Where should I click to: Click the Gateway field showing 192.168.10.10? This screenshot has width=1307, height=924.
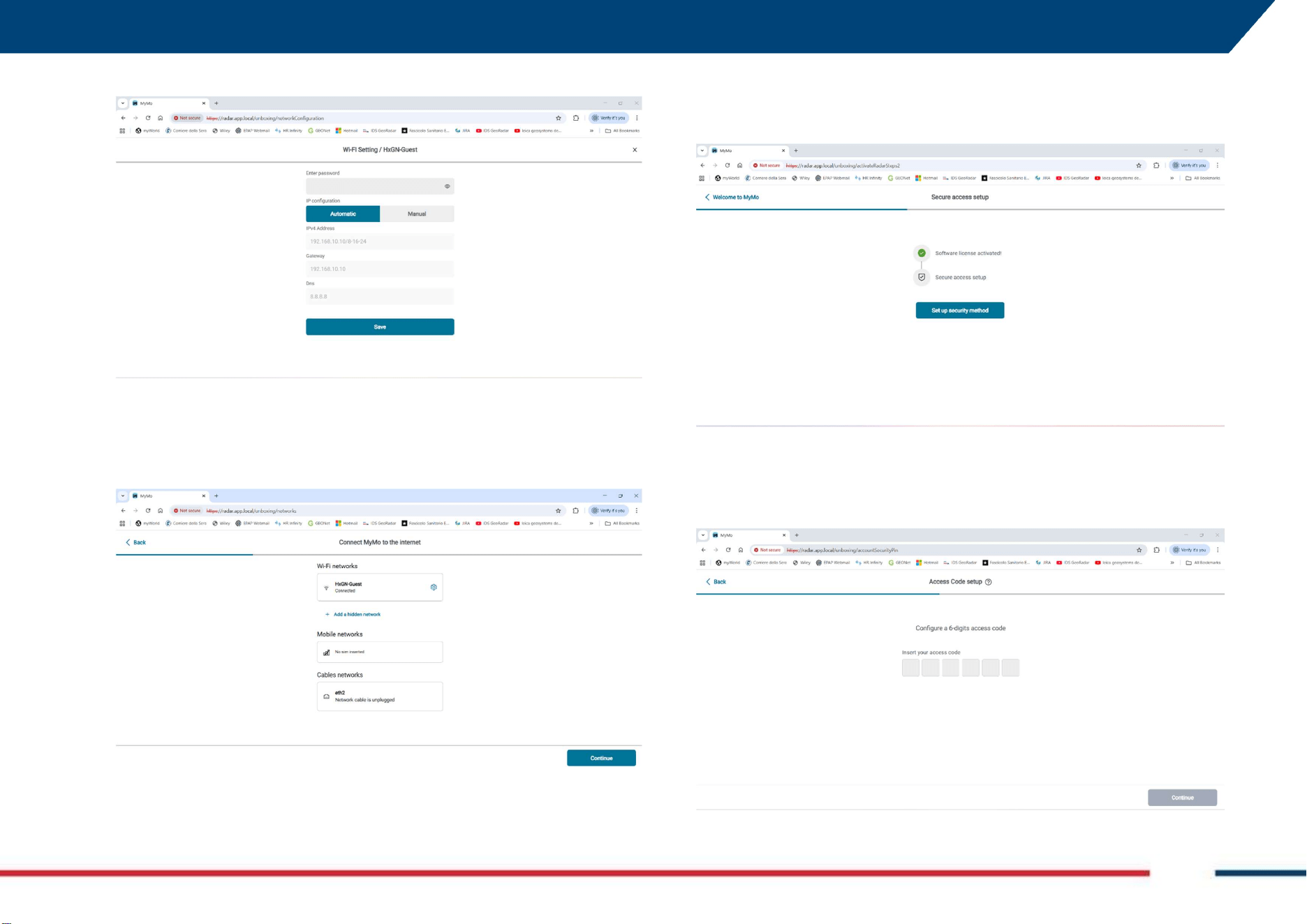[380, 269]
